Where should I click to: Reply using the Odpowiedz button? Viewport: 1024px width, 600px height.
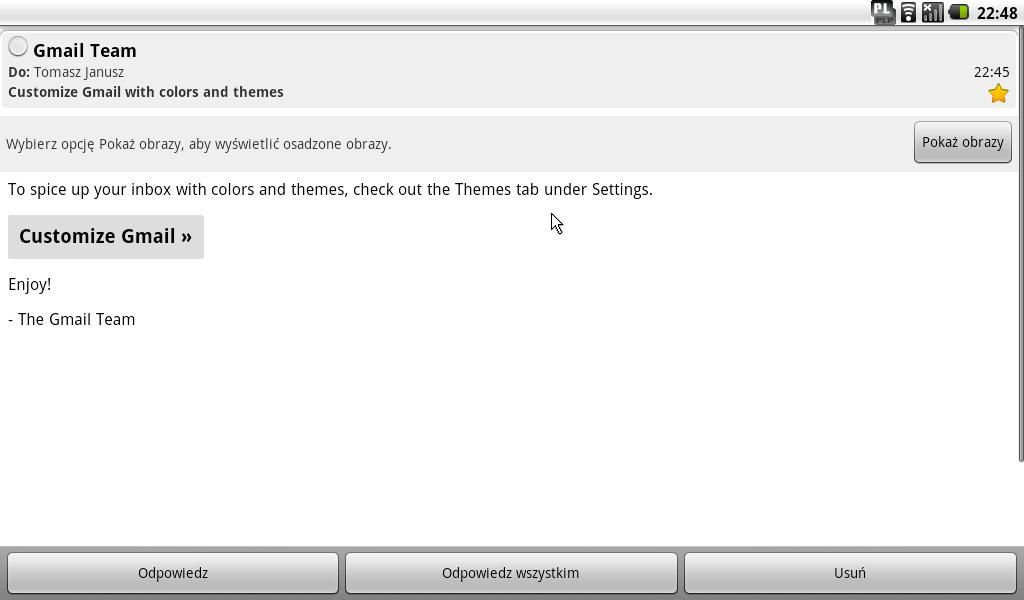point(172,573)
